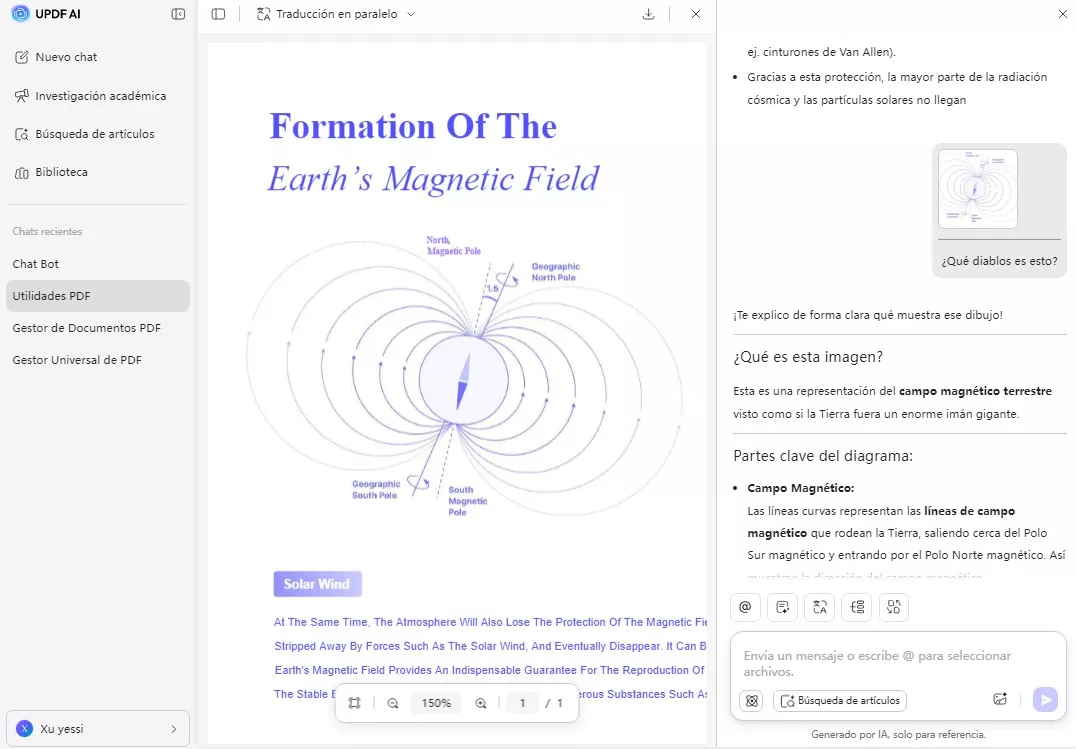Screen dimensions: 1076x749
Task: Click the article search magnifier sidebar icon
Action: point(21,134)
